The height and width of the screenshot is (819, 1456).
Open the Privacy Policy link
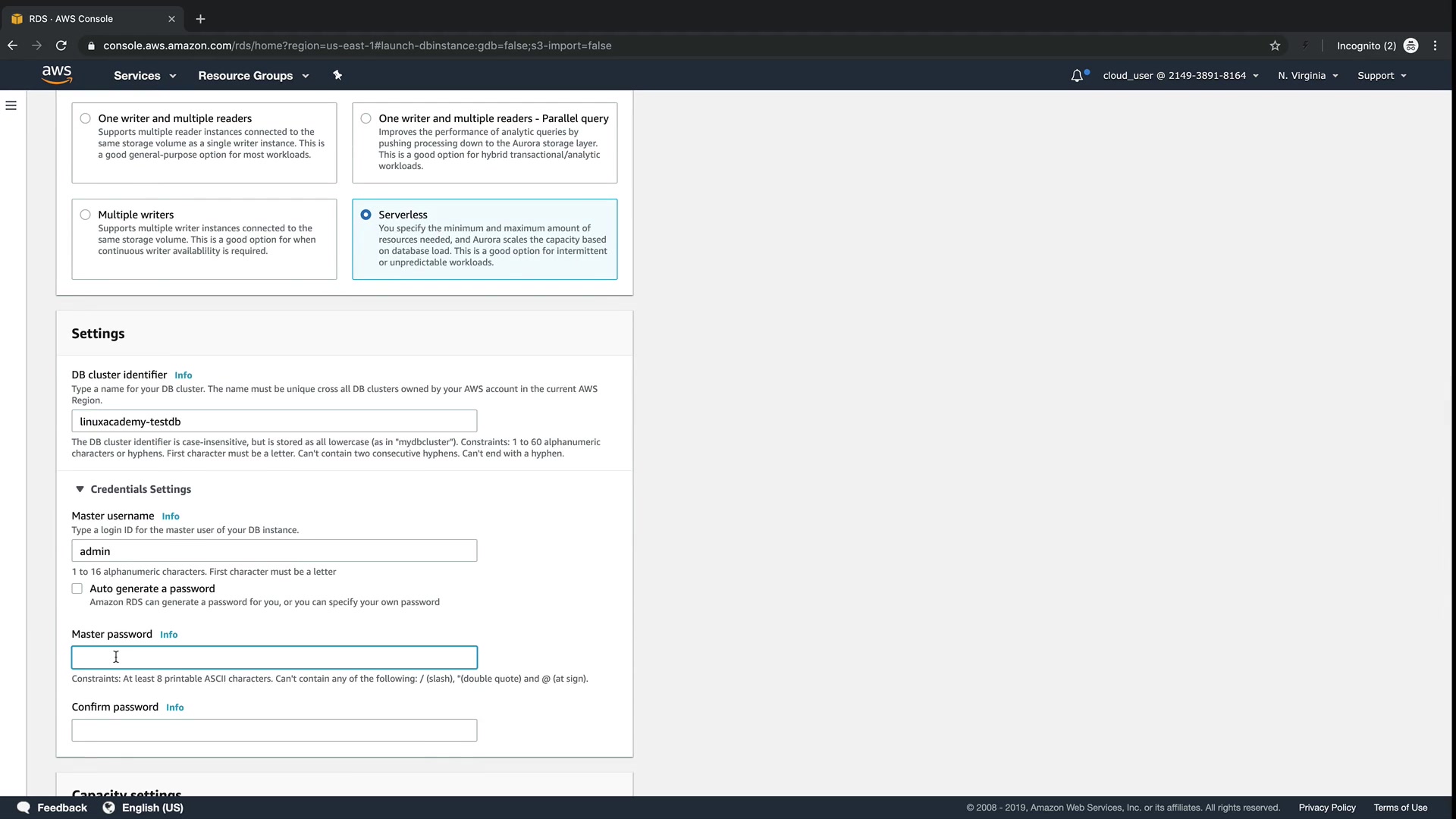click(x=1326, y=808)
